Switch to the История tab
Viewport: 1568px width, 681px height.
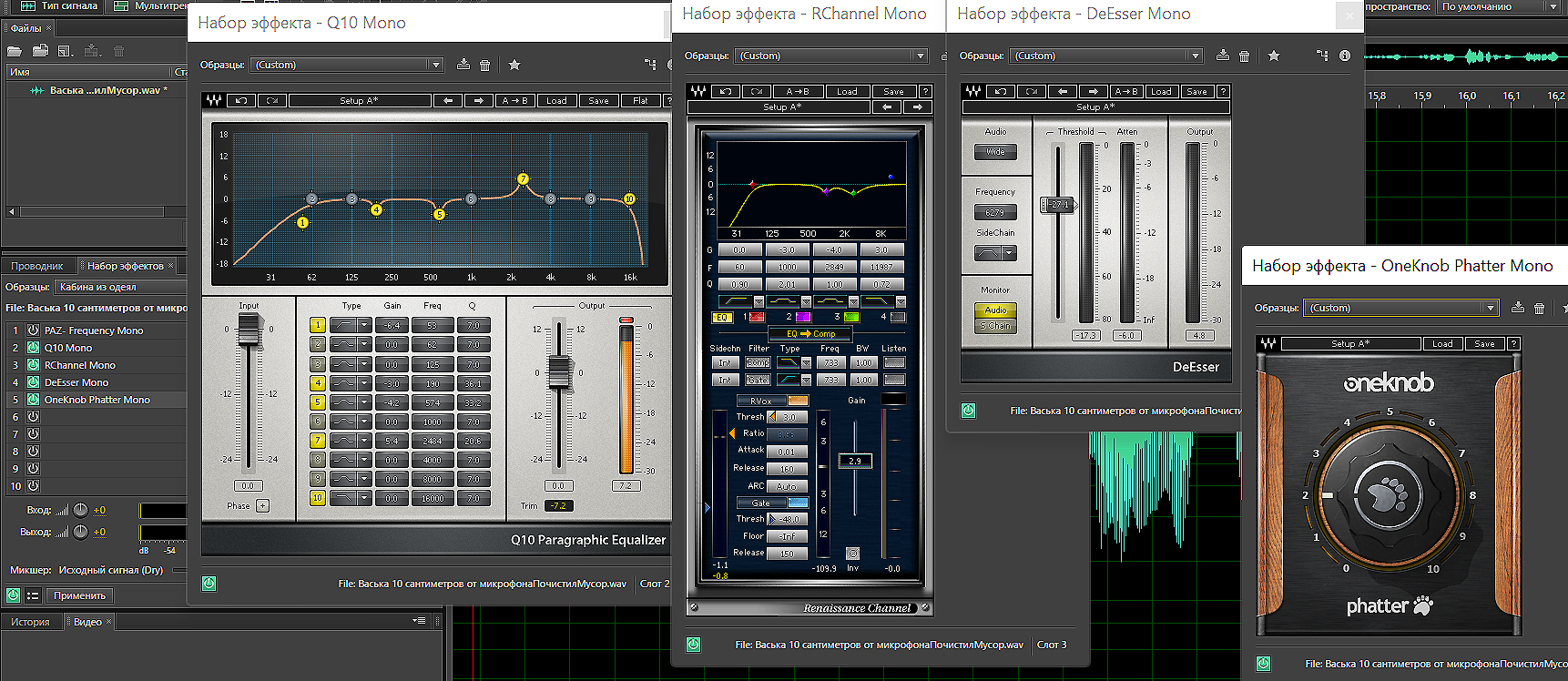30,622
